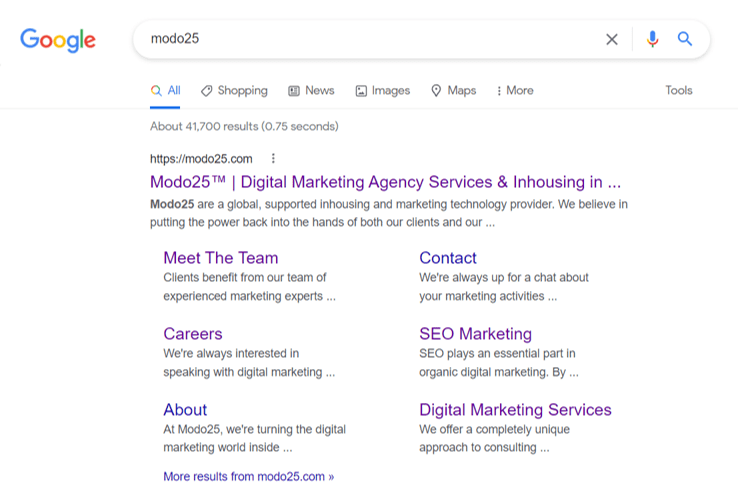The width and height of the screenshot is (738, 501).
Task: Visit the Contact sitelink
Action: pos(448,258)
